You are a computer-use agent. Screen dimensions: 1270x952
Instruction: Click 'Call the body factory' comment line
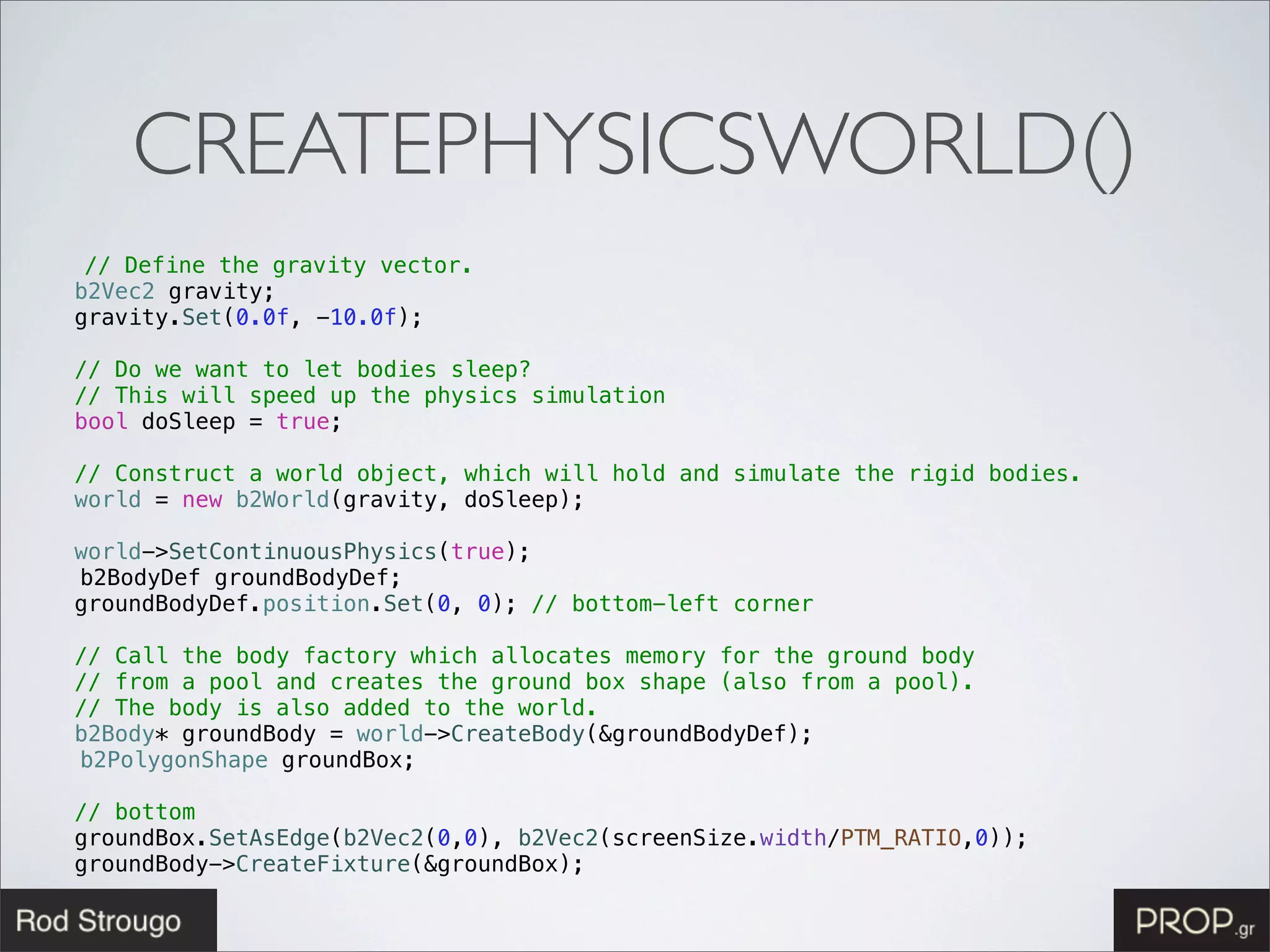click(x=524, y=656)
